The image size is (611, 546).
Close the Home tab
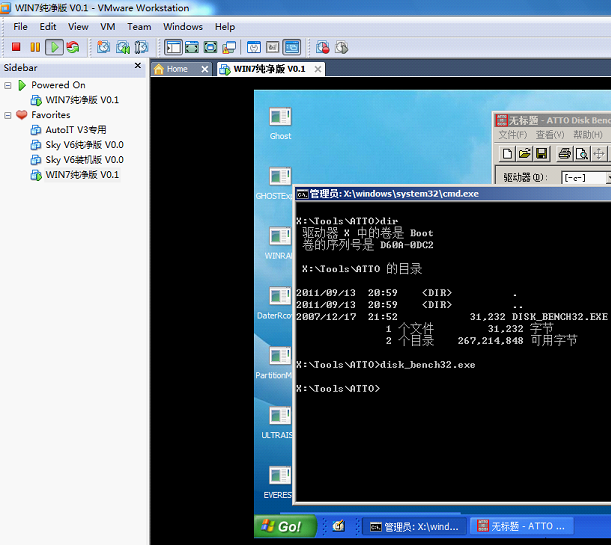[204, 69]
